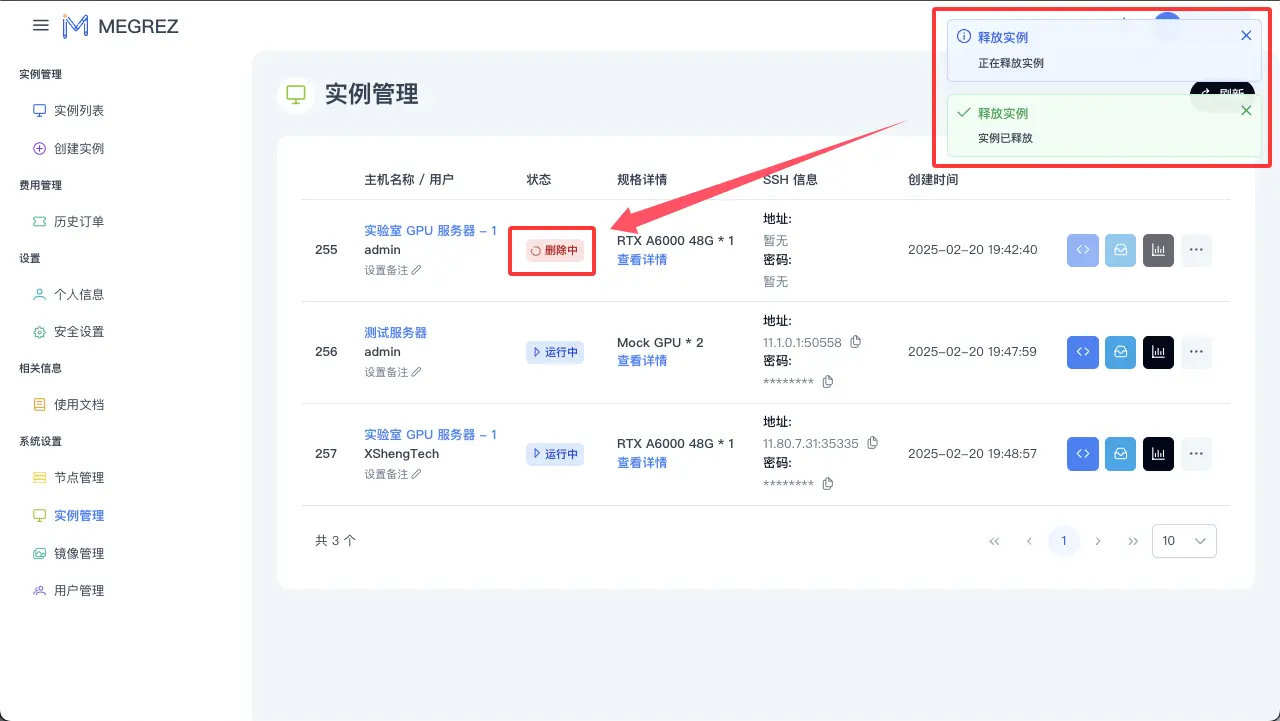
Task: Toggle the sidebar with the hamburger menu
Action: click(40, 25)
